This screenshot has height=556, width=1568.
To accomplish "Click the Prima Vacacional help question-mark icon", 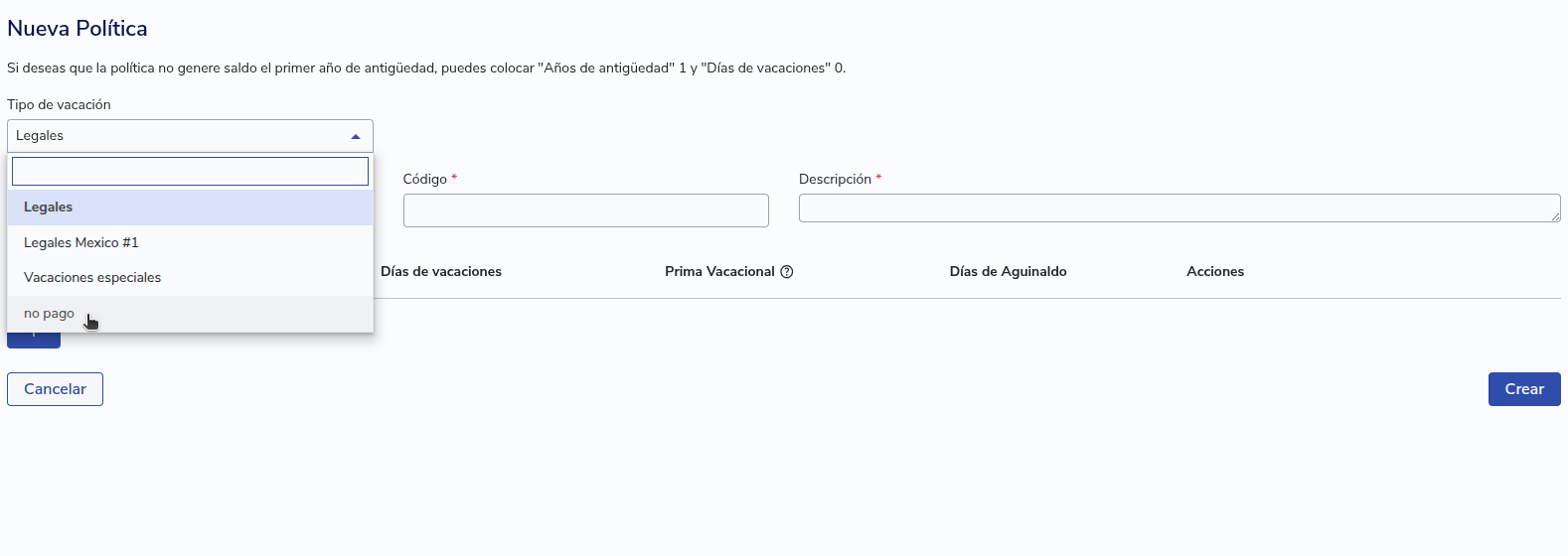I will (x=787, y=272).
